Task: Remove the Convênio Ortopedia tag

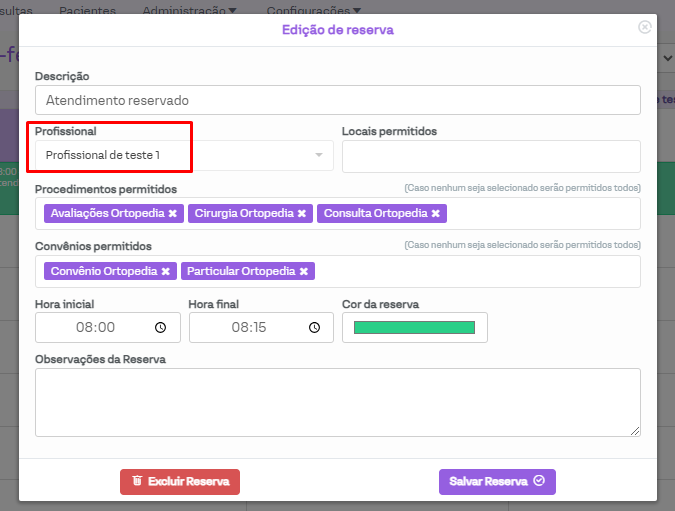Action: 166,272
